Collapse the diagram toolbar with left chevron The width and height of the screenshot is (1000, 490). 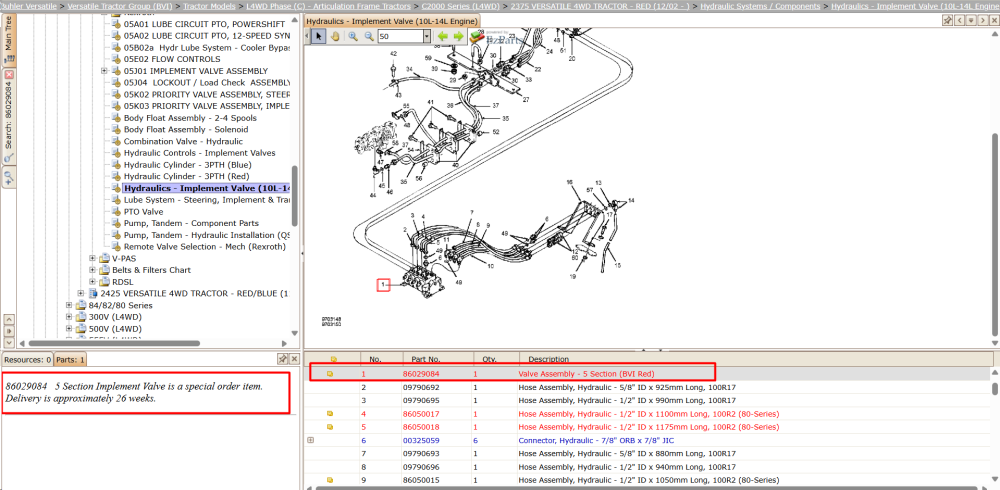[x=308, y=36]
